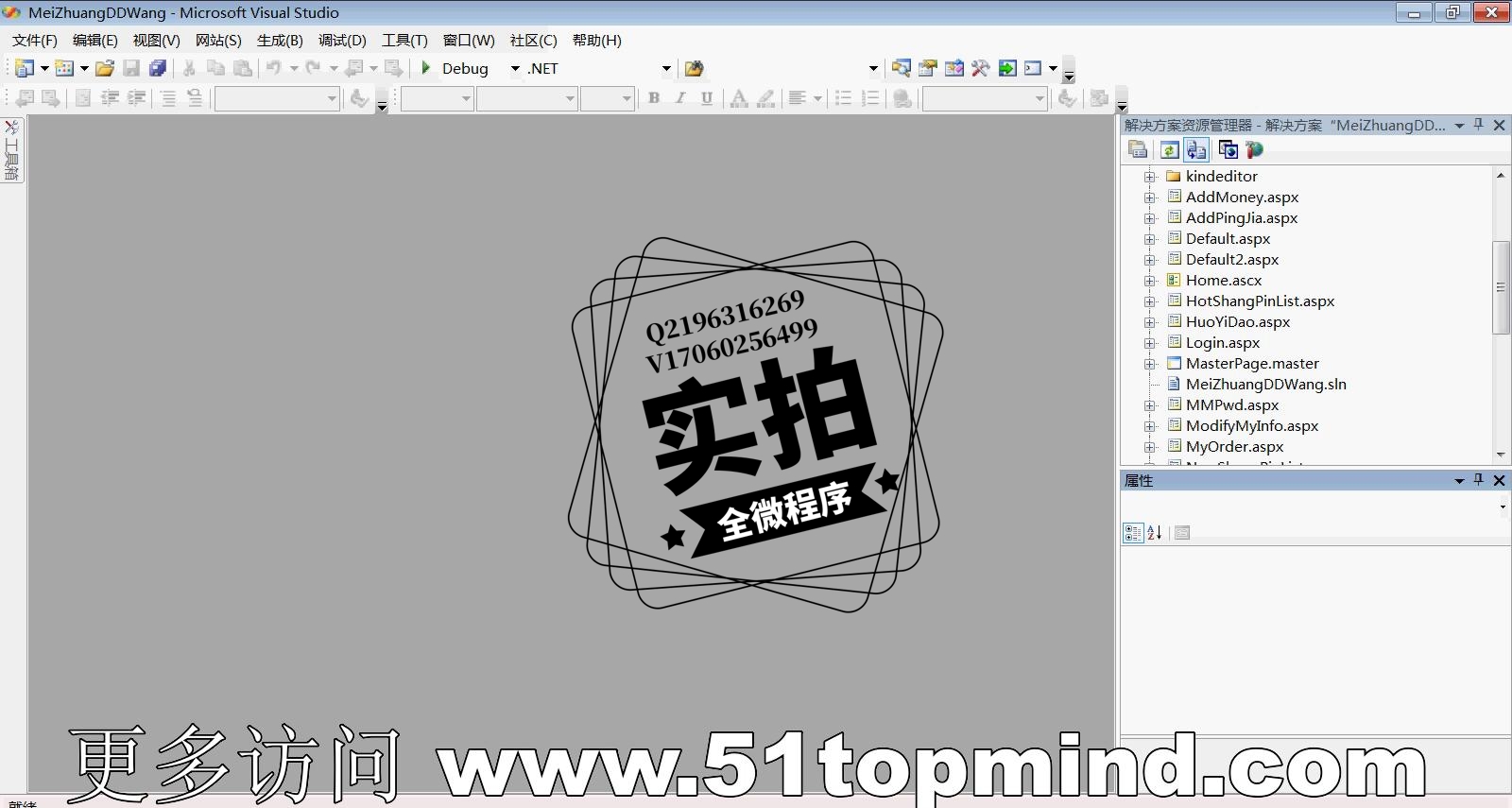This screenshot has width=1512, height=808.
Task: Open the New Project icon dropdown arrow
Action: pos(44,68)
